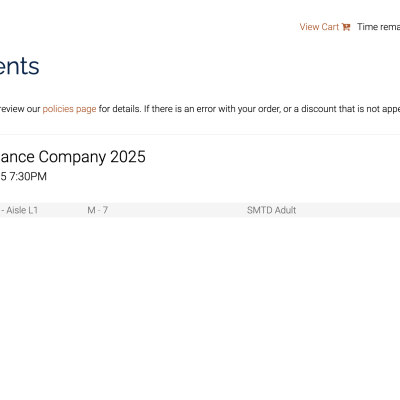Click the horizontal divider above the event title

pyautogui.click(x=200, y=135)
